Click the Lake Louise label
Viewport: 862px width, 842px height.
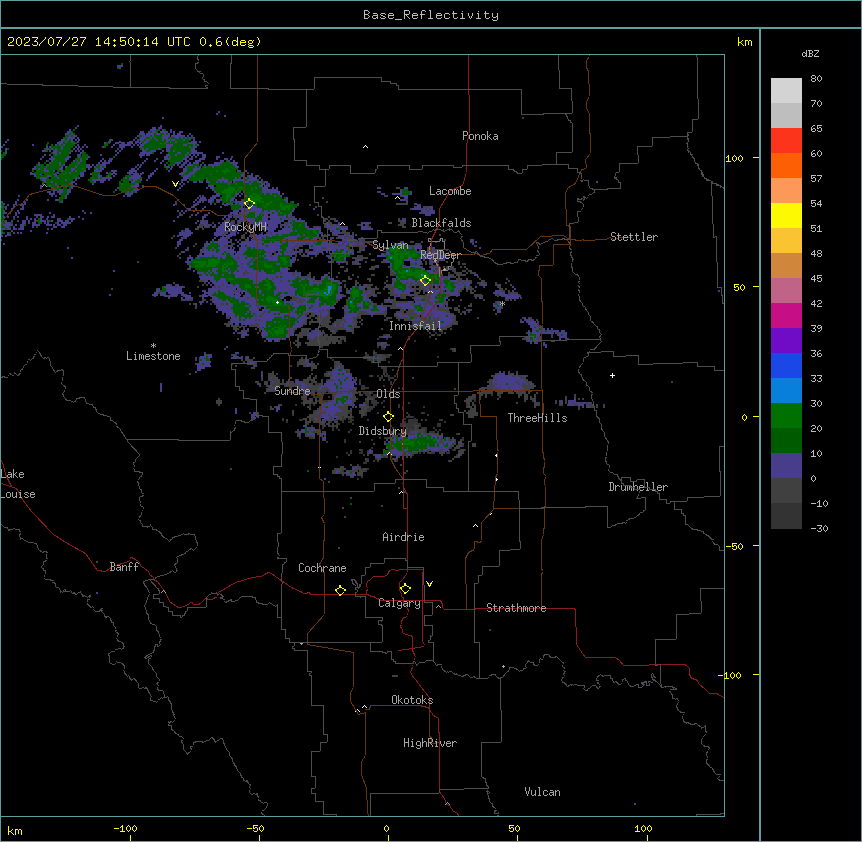click(18, 484)
